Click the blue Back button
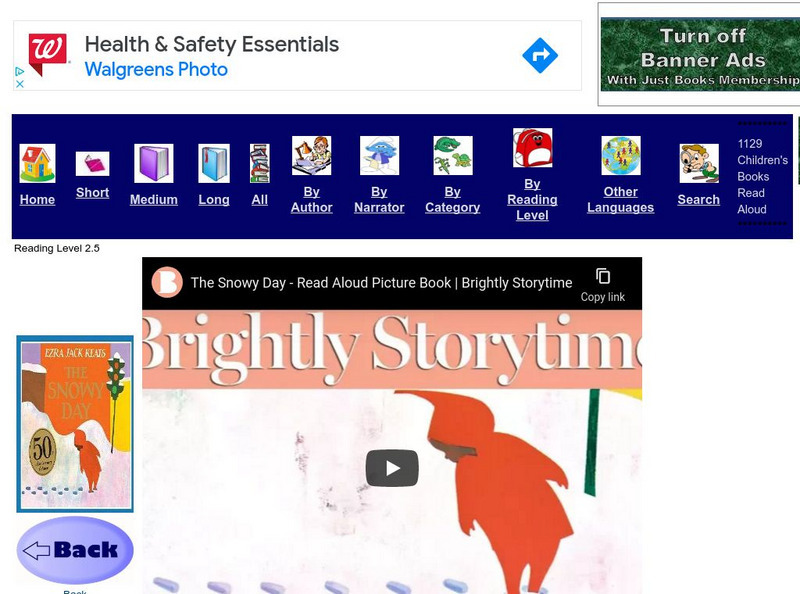Viewport: 800px width, 594px height. [75, 550]
